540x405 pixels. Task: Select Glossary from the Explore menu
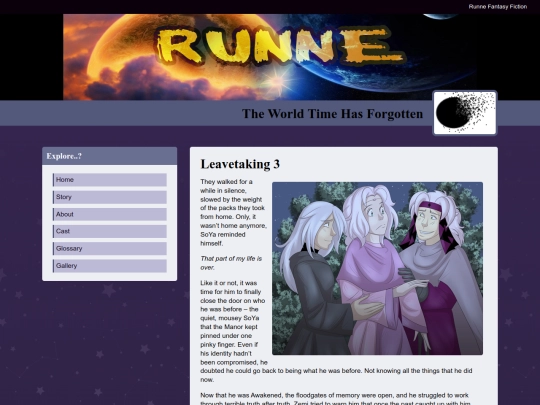point(110,248)
